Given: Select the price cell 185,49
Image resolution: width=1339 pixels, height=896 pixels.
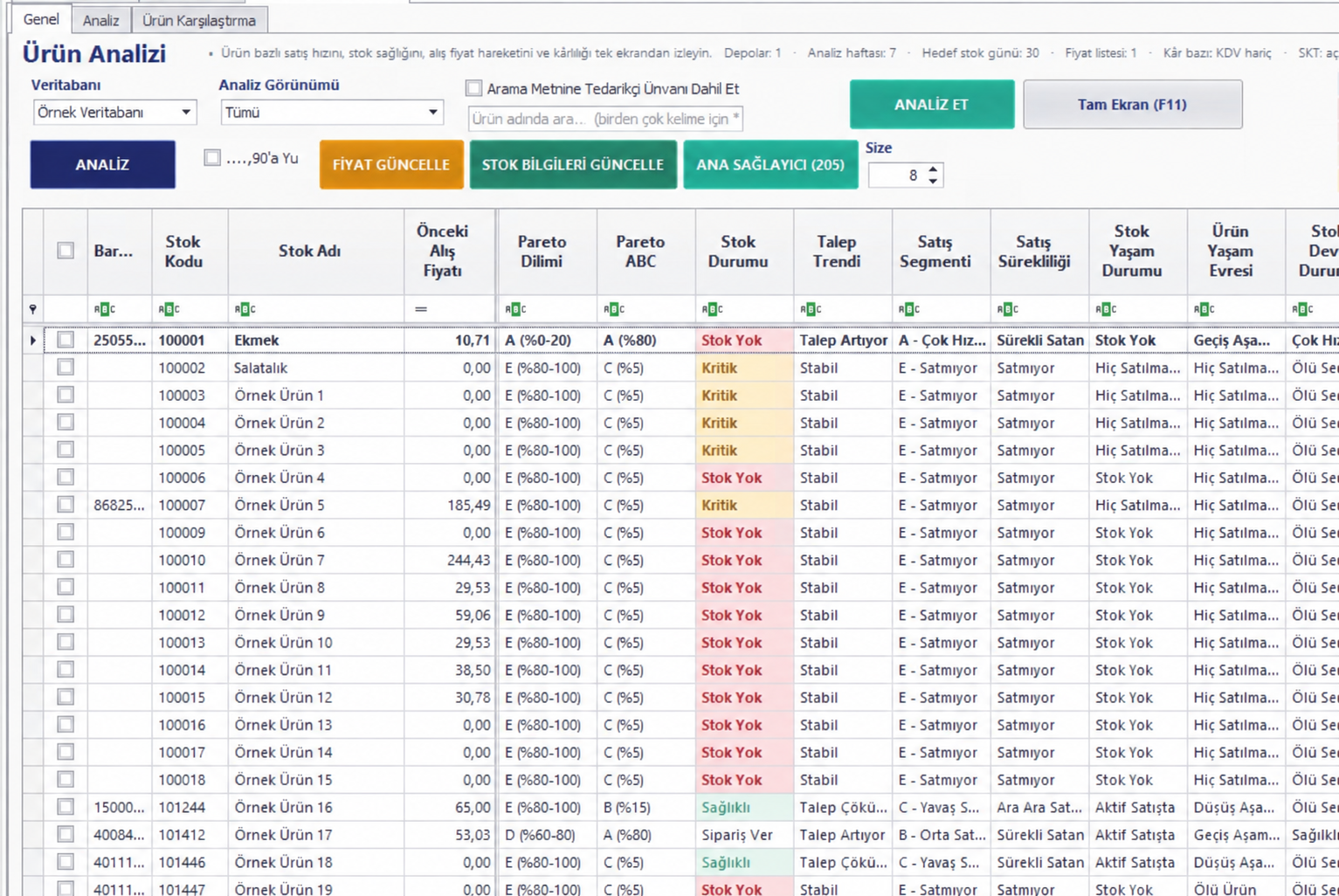Looking at the screenshot, I should 449,505.
